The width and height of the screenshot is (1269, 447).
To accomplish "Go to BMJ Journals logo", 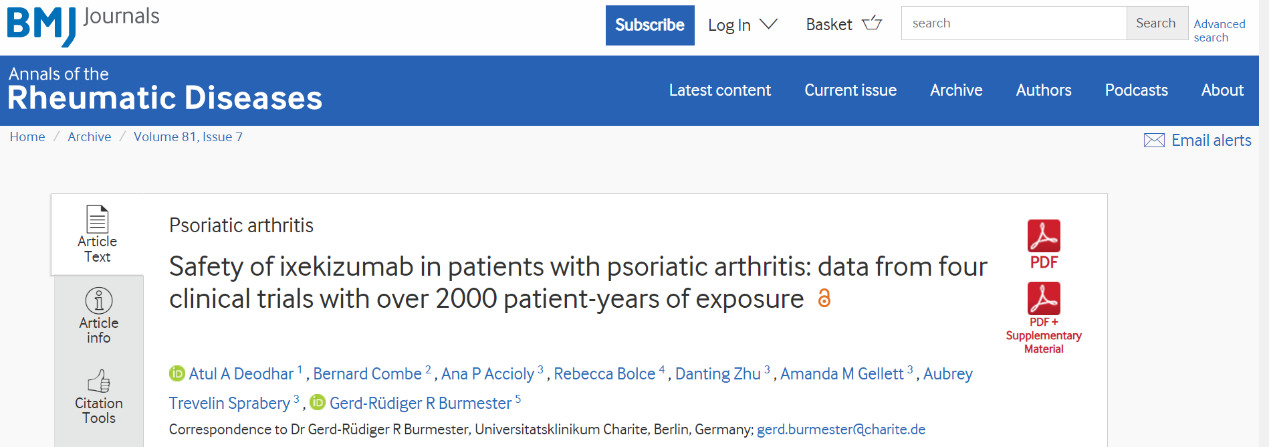I will [x=83, y=24].
